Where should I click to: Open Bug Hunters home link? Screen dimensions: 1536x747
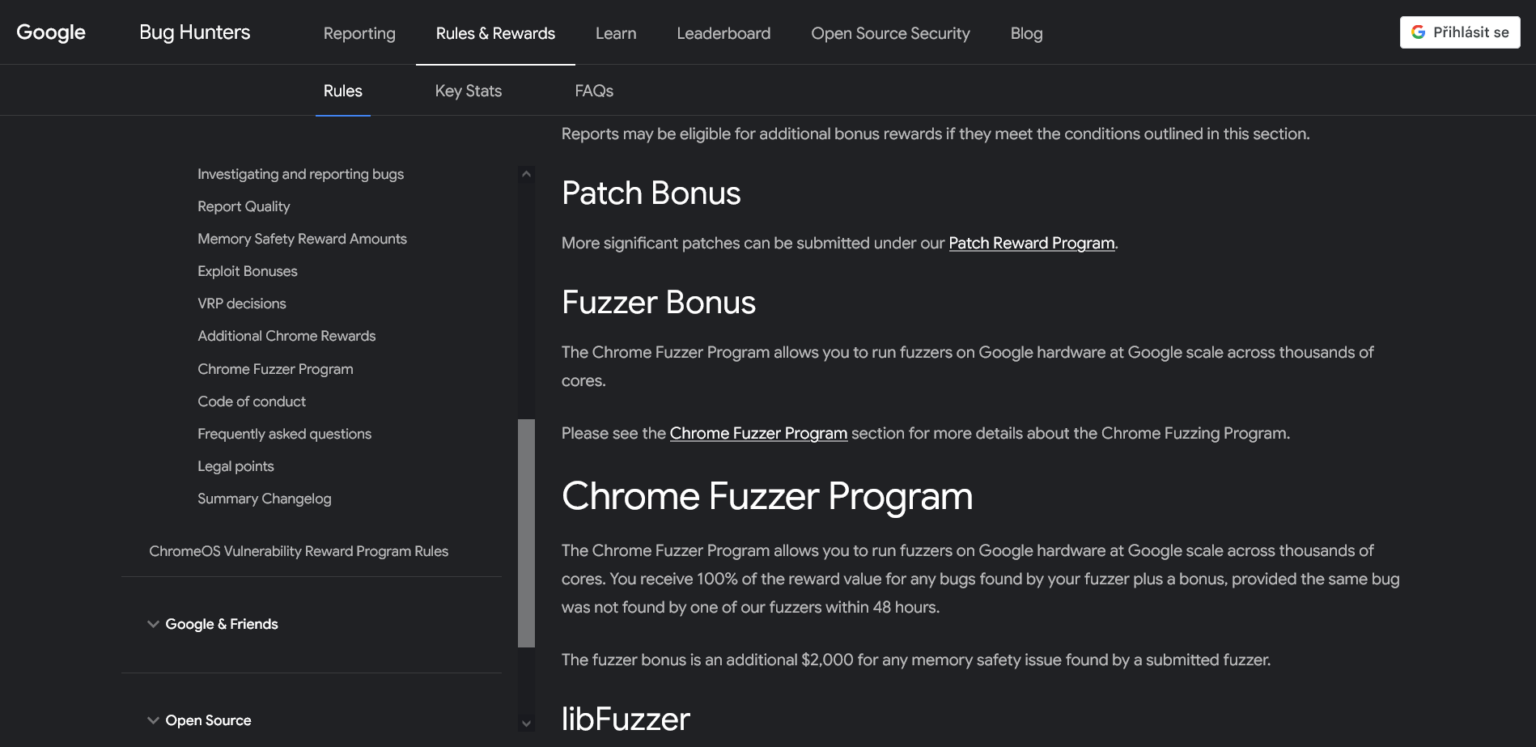coord(195,32)
